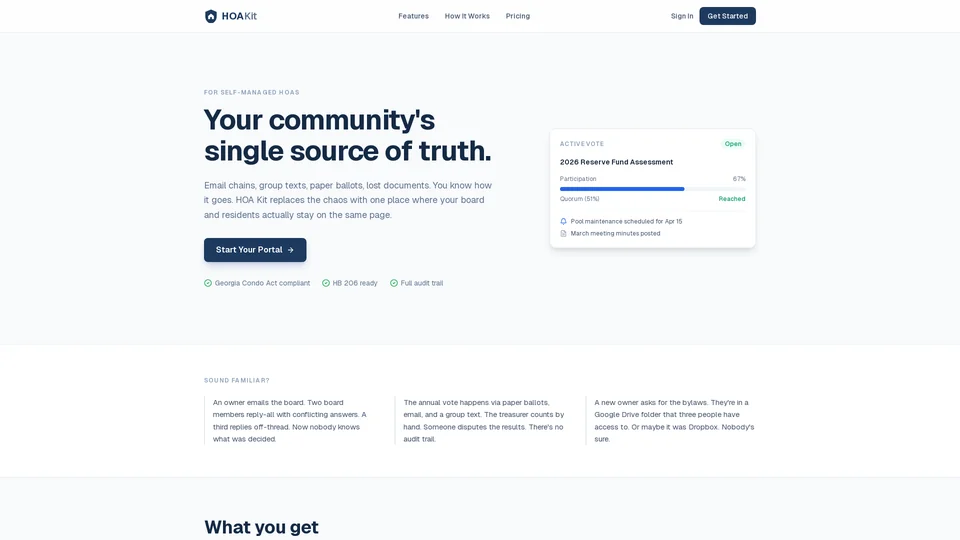Click the Quorum (51%) label
The image size is (960, 540).
(579, 199)
